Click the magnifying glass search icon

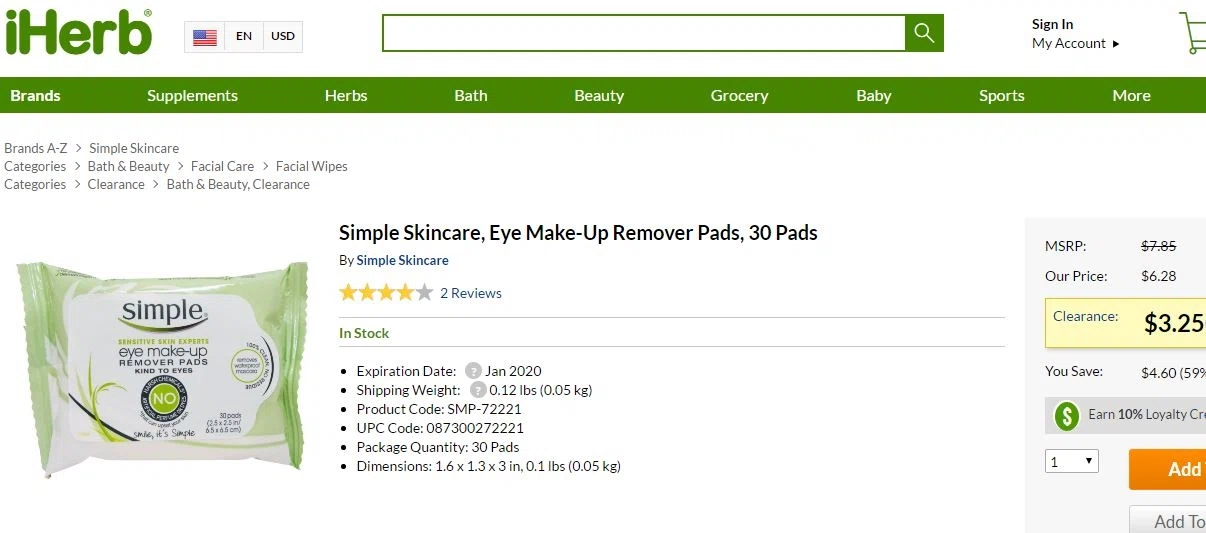pyautogui.click(x=924, y=33)
